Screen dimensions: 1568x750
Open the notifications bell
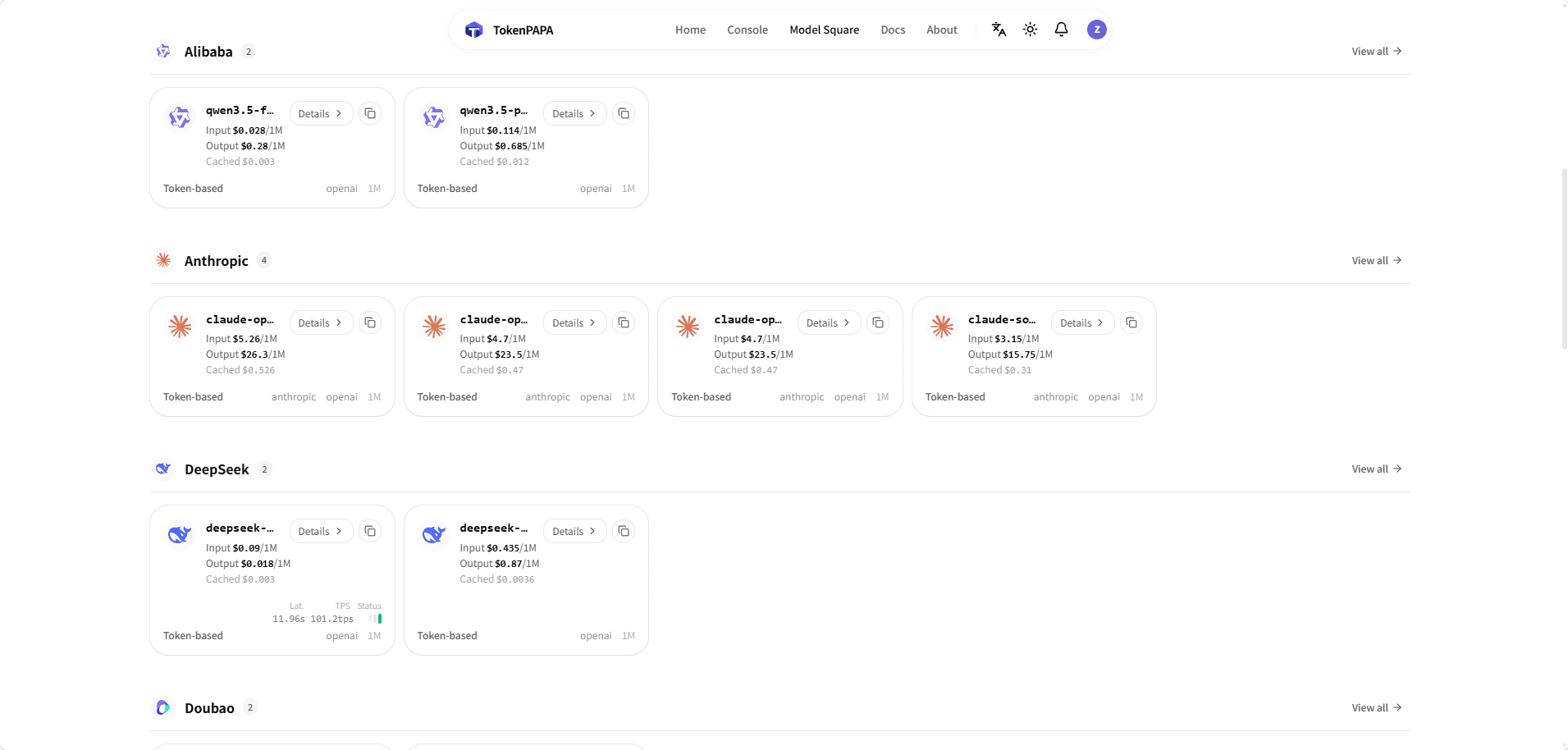[1061, 30]
